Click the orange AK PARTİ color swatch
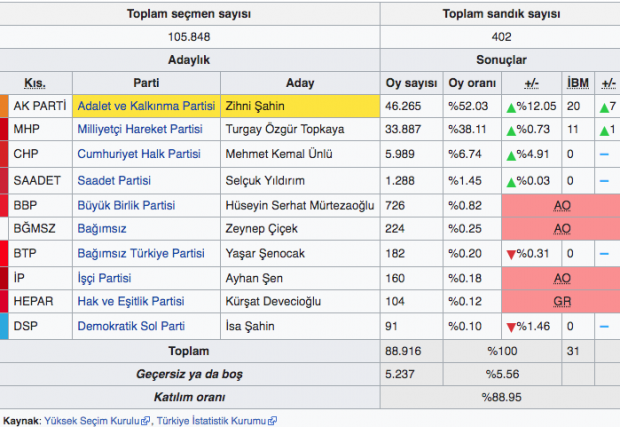This screenshot has height=427, width=620. 4,106
